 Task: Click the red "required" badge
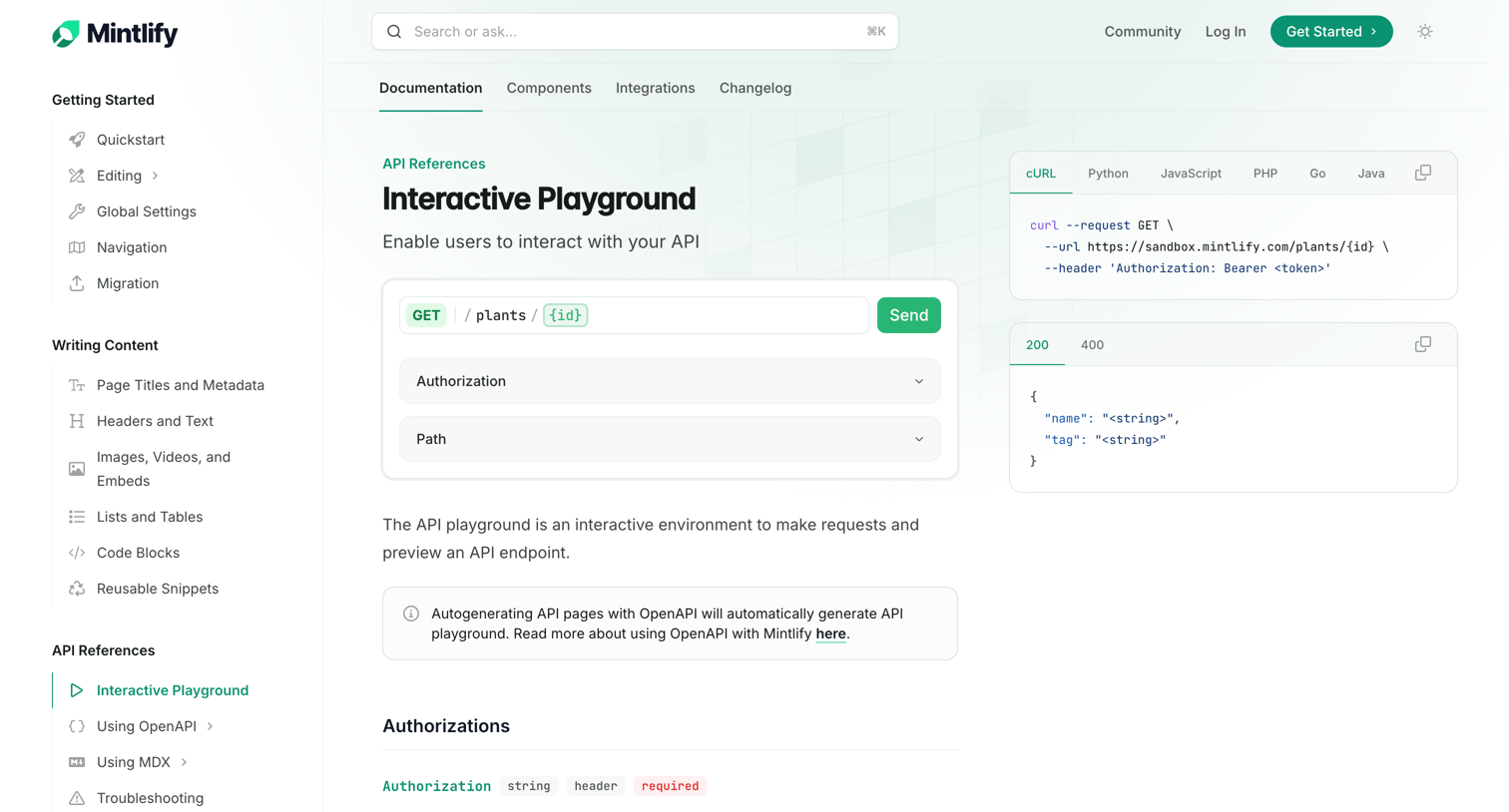[670, 786]
